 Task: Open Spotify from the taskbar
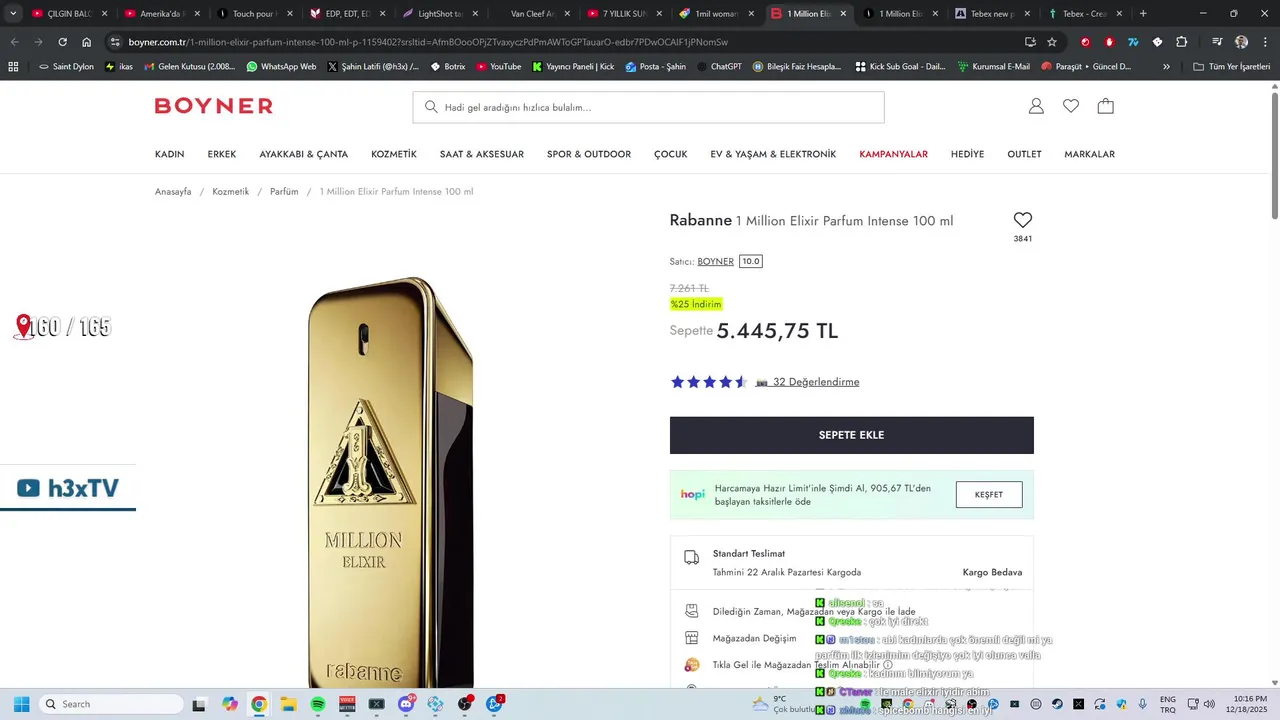pos(318,704)
